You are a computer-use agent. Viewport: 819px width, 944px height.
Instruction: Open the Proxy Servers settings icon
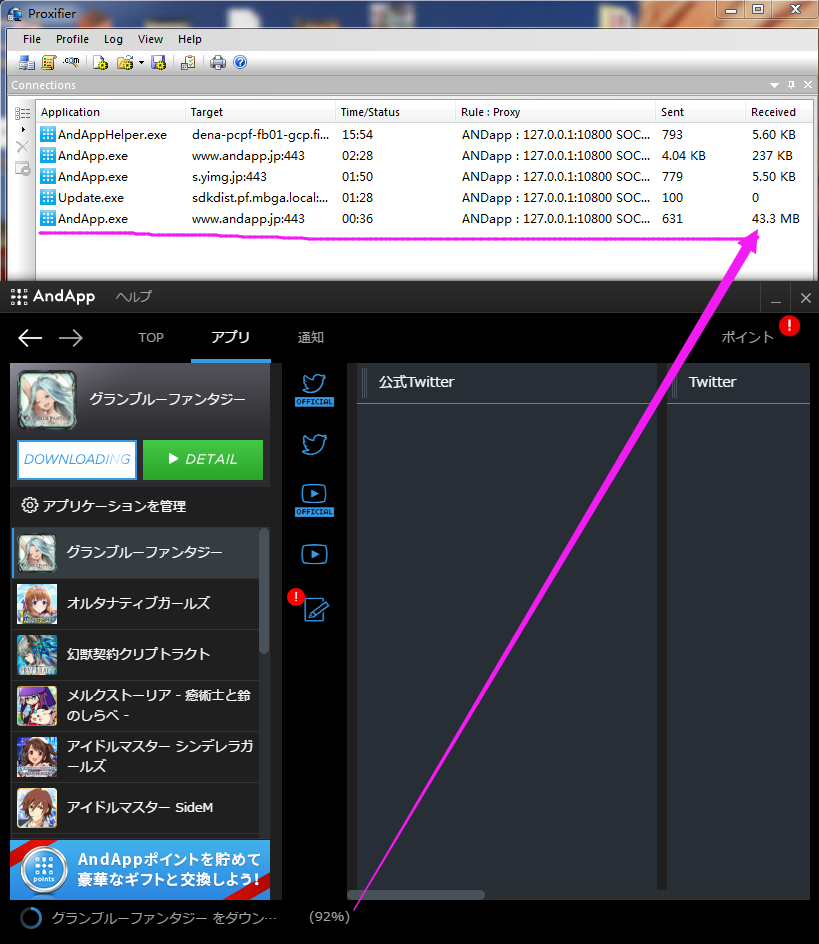tap(25, 62)
